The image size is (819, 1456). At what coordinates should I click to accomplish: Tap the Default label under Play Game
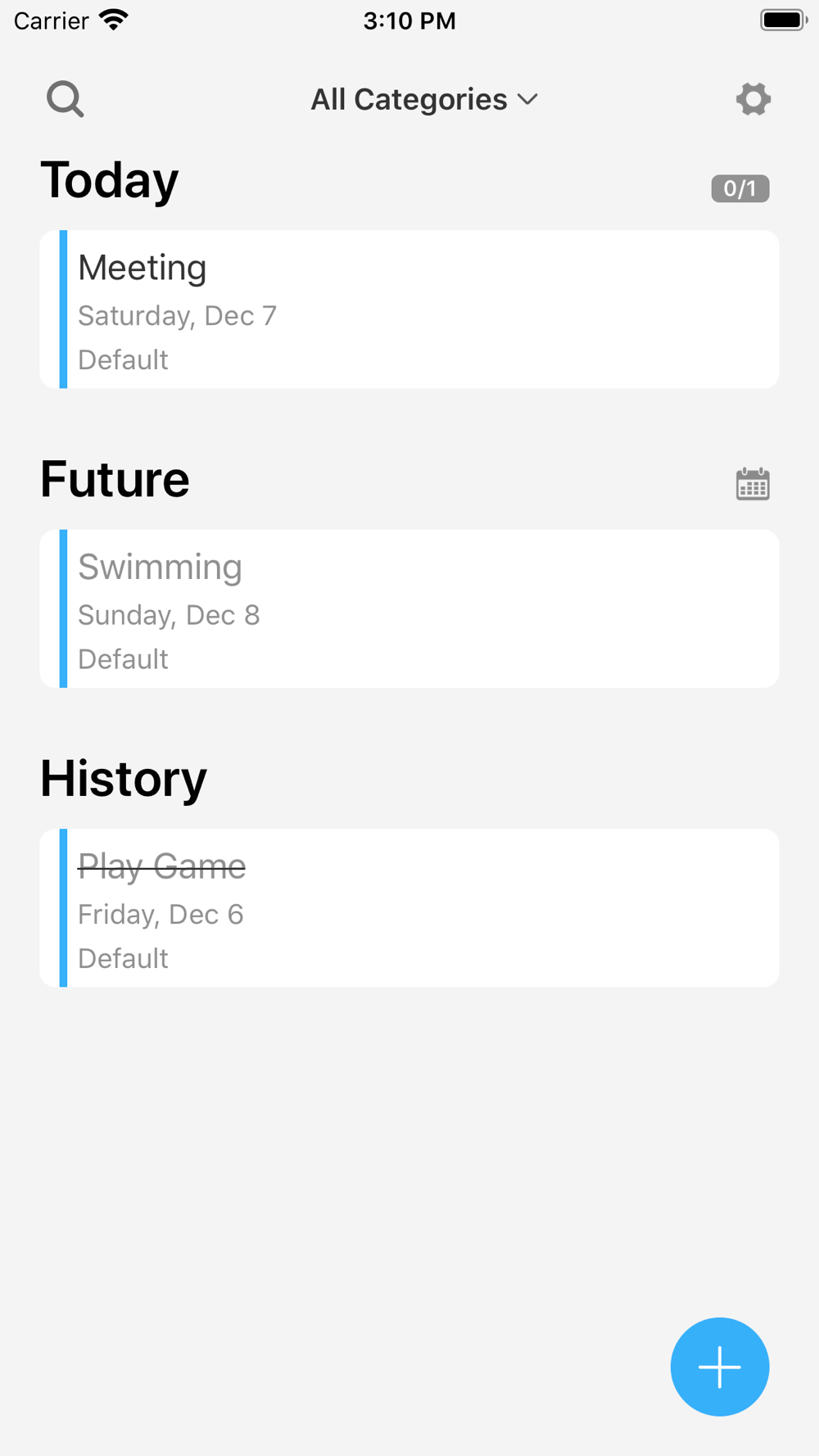[x=123, y=958]
